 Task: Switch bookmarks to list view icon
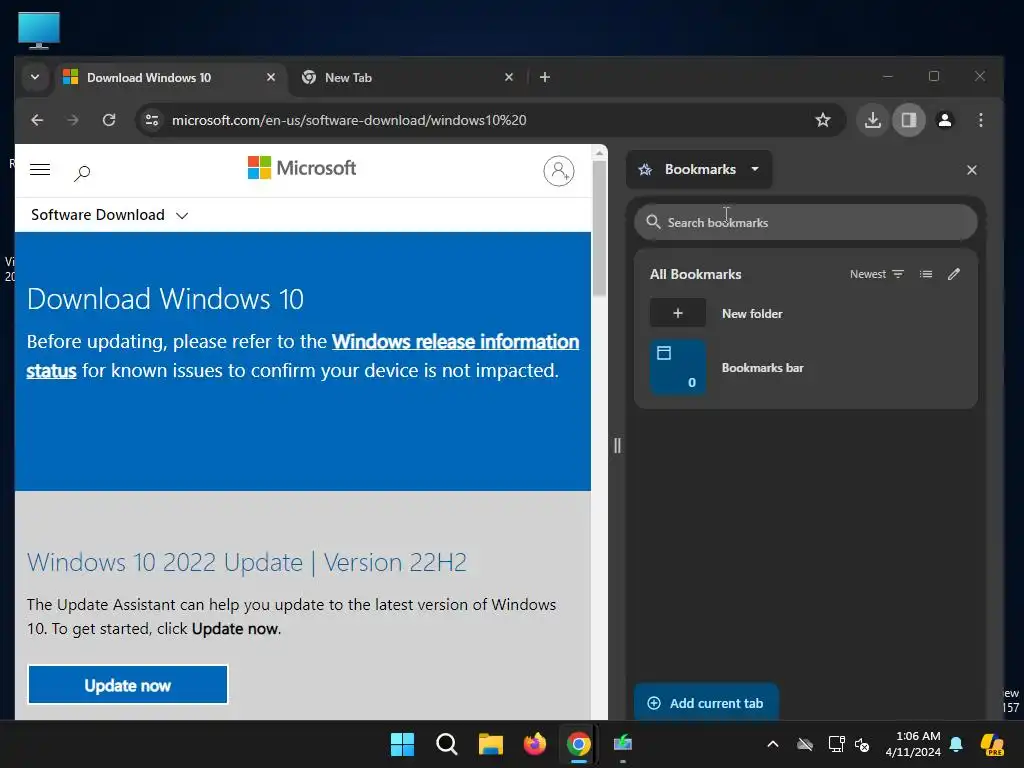coord(926,274)
